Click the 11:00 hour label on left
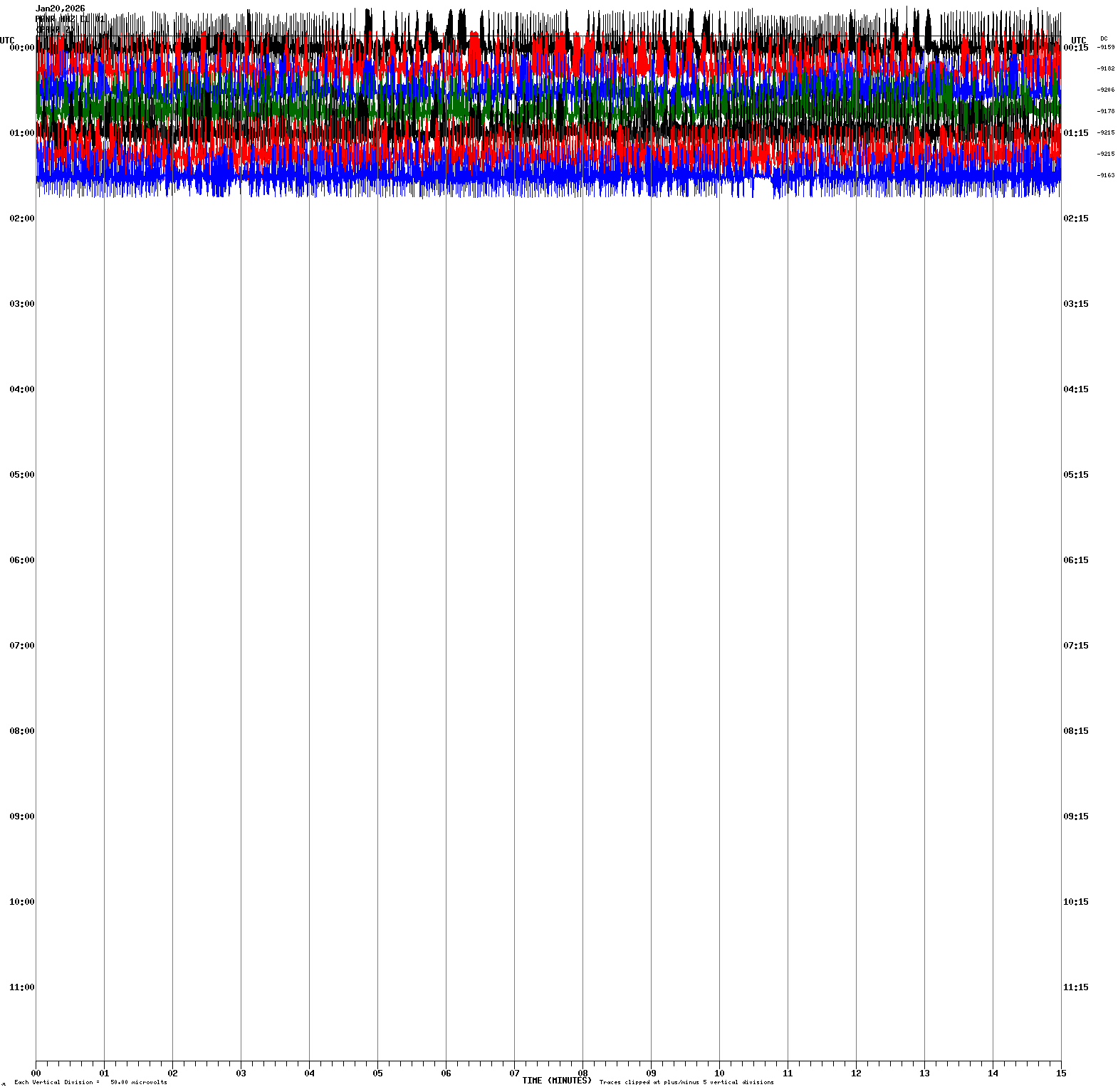The image size is (1118, 1092). (22, 987)
